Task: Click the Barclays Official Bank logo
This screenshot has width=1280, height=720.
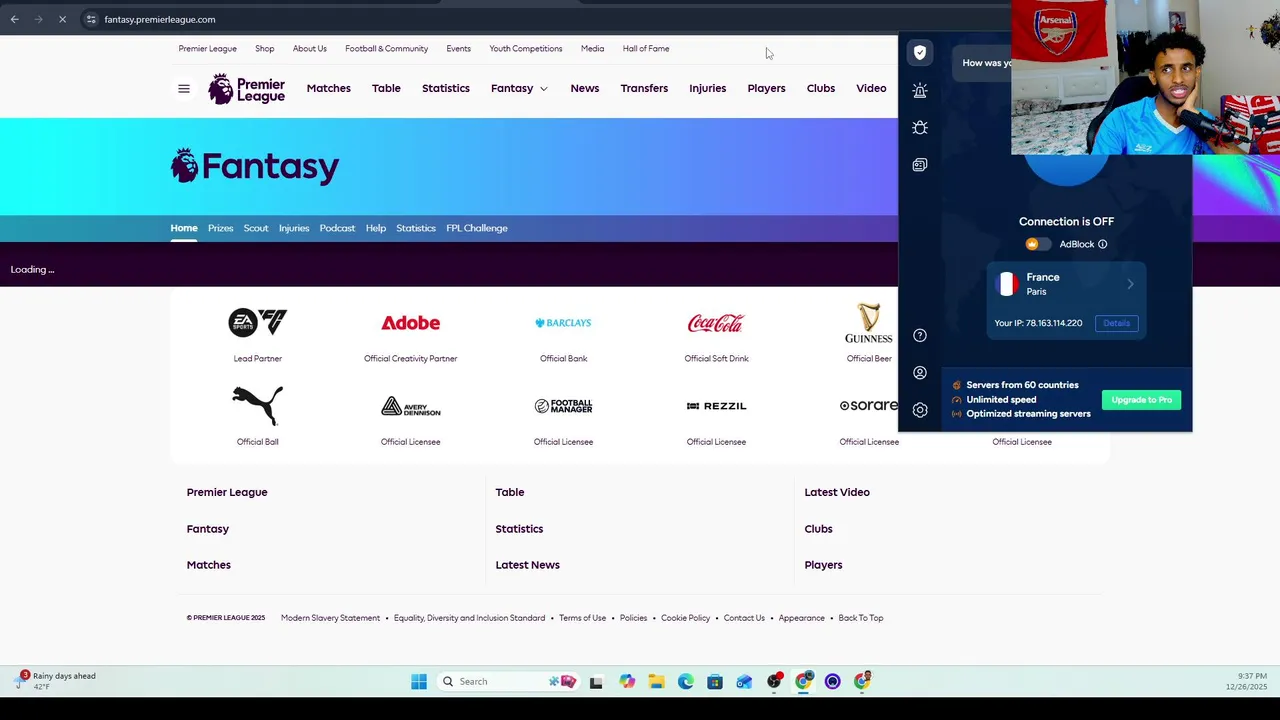Action: pos(563,323)
